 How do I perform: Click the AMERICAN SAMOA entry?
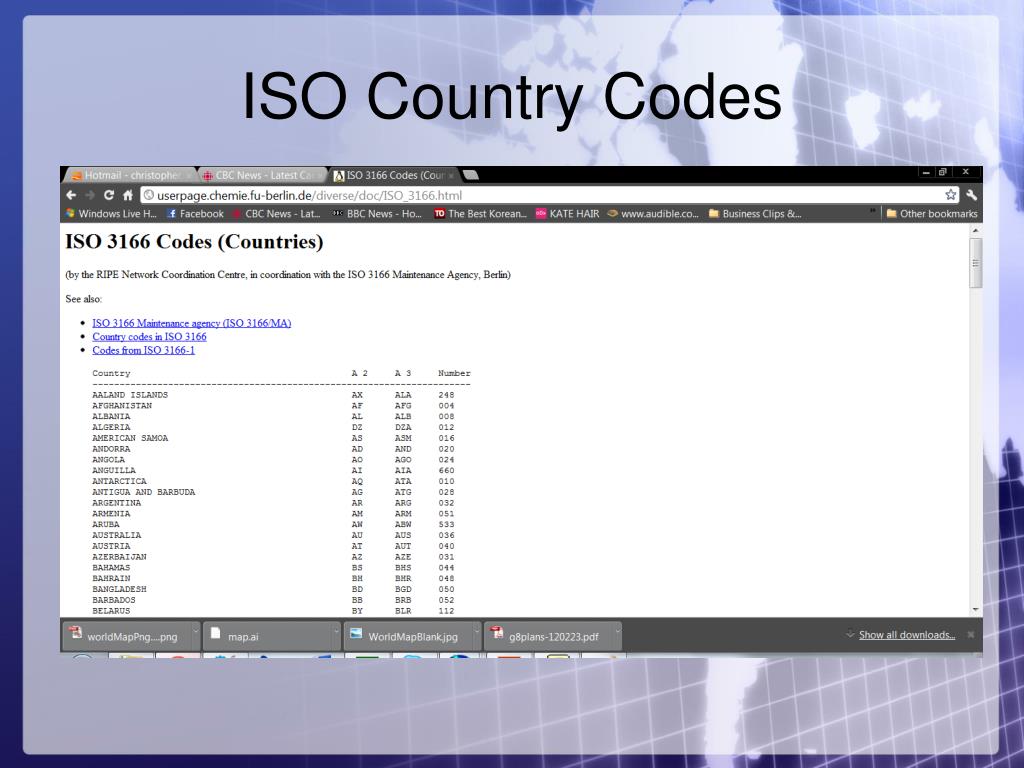[130, 438]
